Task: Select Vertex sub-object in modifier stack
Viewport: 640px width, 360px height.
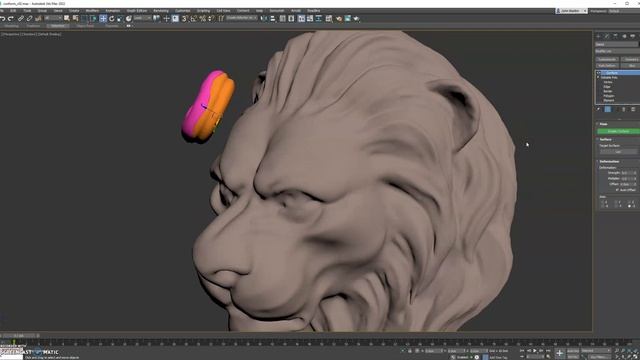Action: [x=608, y=82]
